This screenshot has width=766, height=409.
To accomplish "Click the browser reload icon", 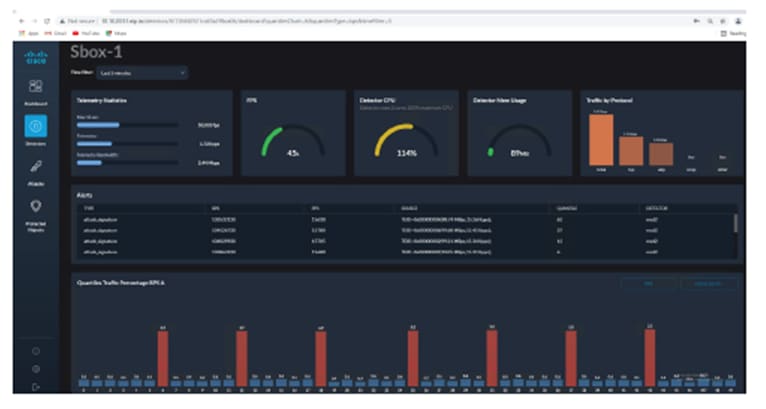I will pos(47,21).
